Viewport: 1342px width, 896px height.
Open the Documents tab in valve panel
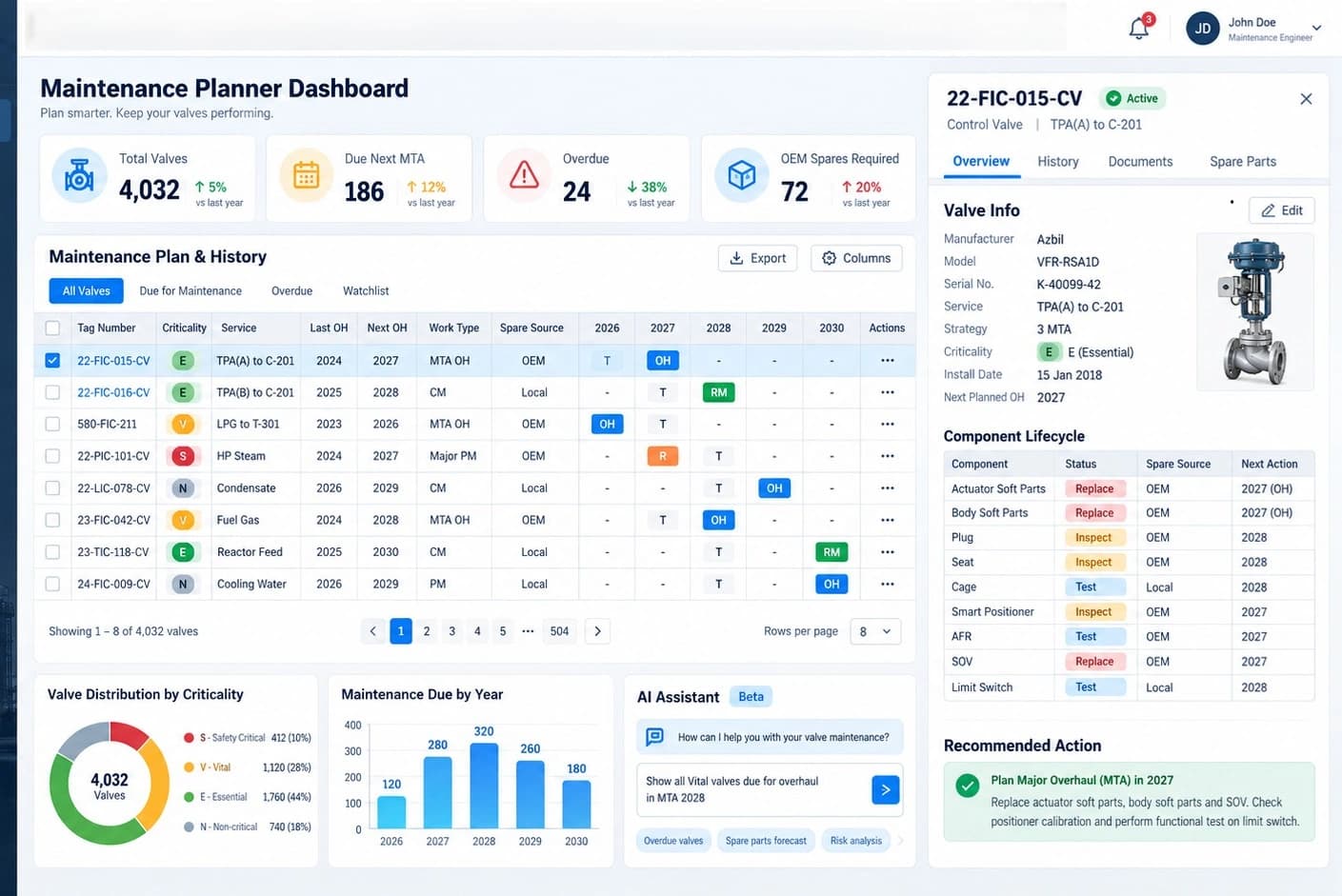pos(1140,162)
